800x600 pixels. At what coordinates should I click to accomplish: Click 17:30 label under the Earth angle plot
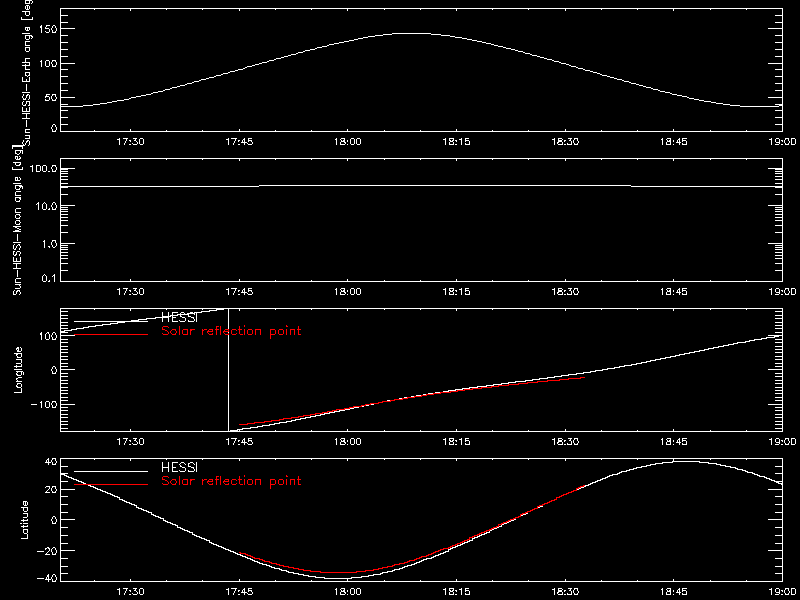click(x=131, y=142)
